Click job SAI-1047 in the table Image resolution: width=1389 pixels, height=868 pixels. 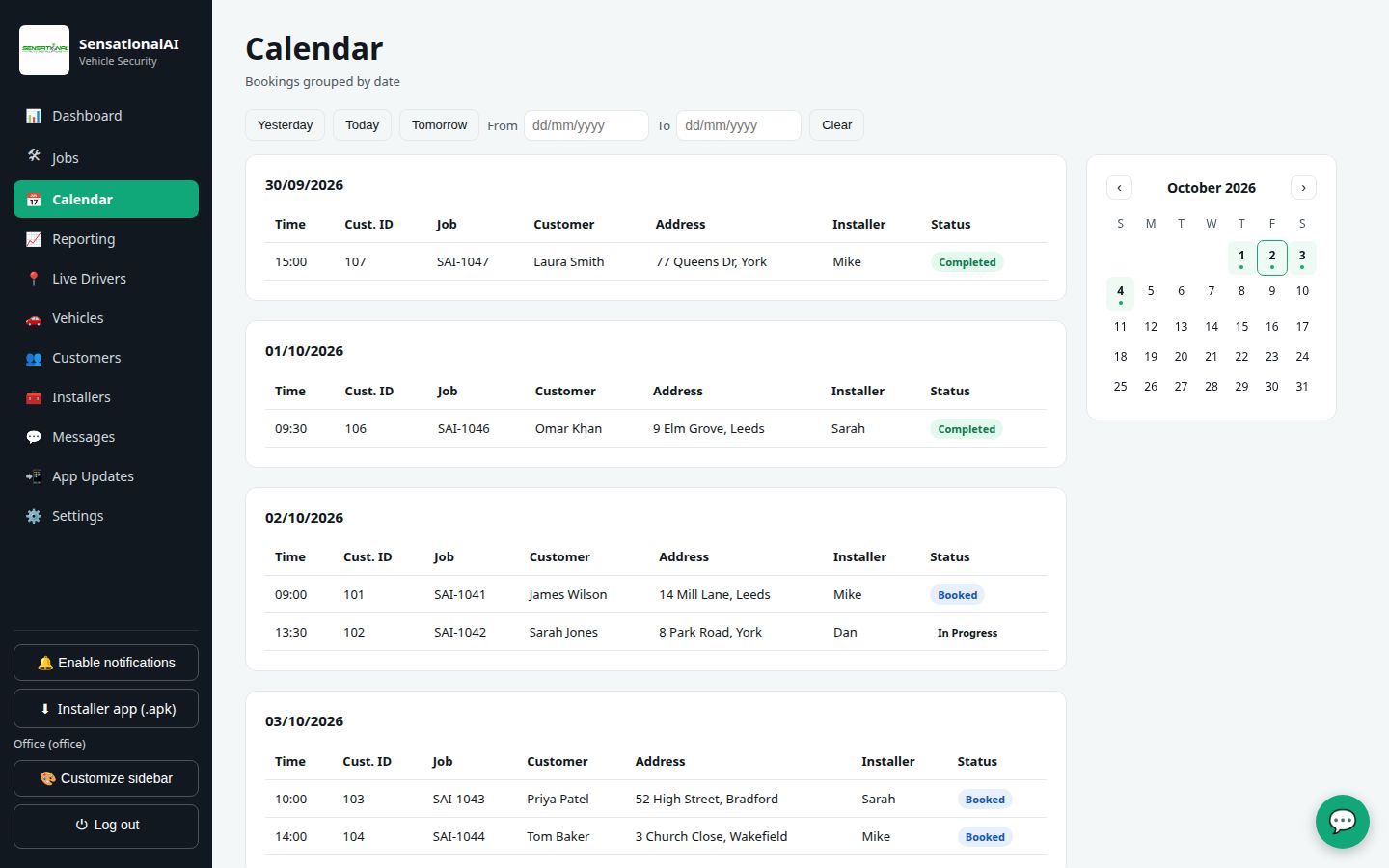(463, 262)
